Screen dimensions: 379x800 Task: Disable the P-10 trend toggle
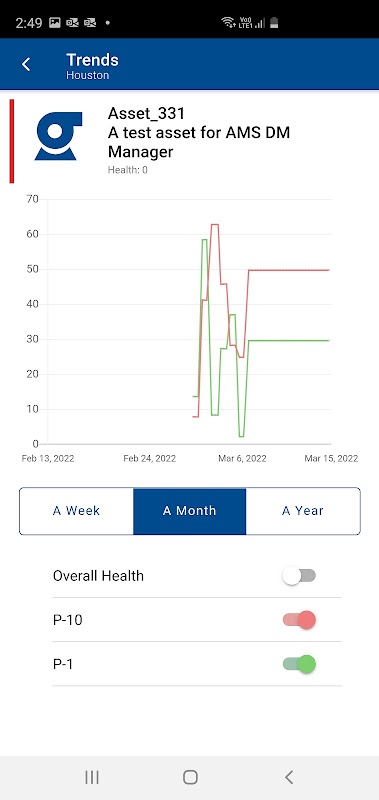click(299, 620)
